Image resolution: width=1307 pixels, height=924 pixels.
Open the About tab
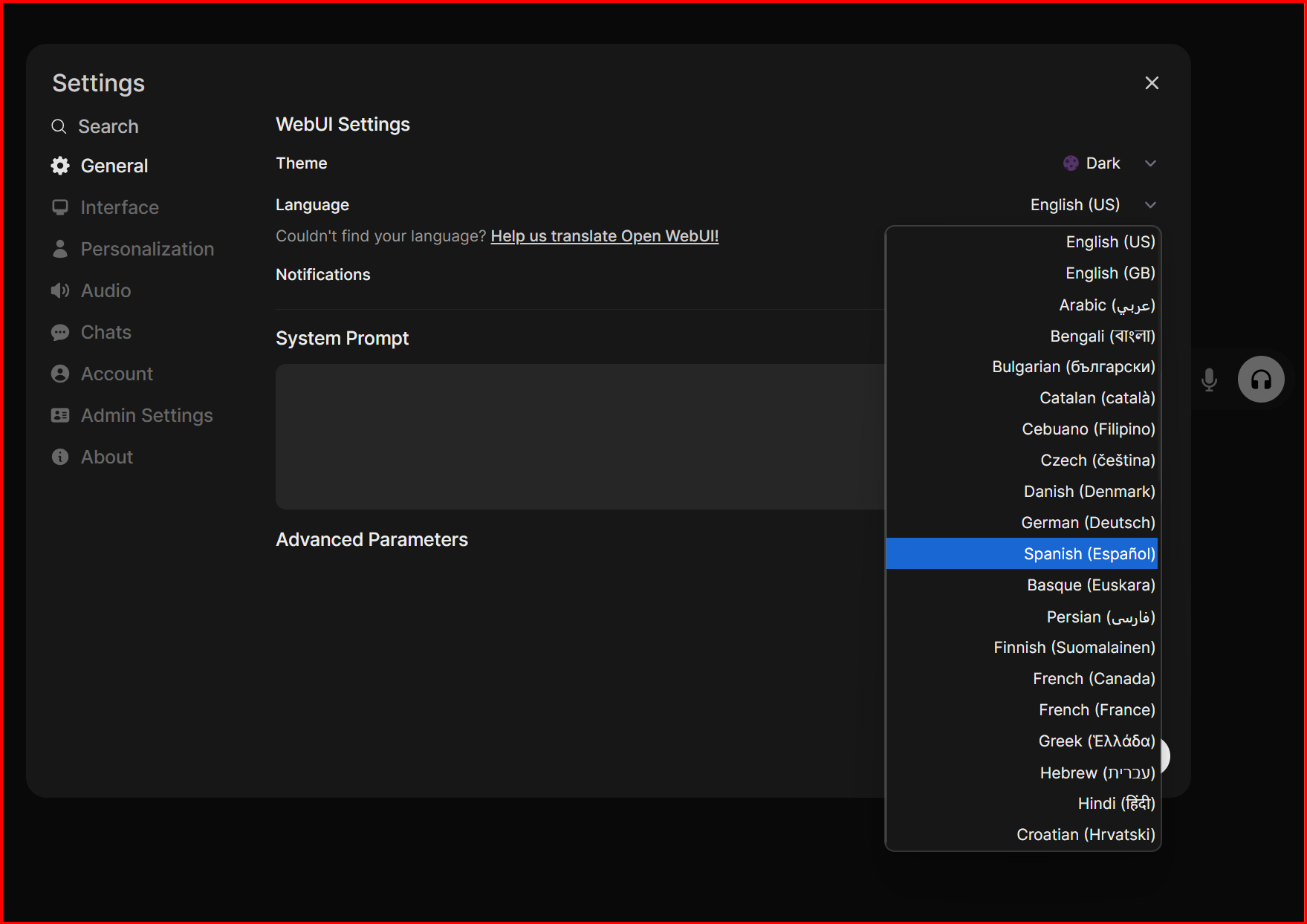pyautogui.click(x=92, y=457)
